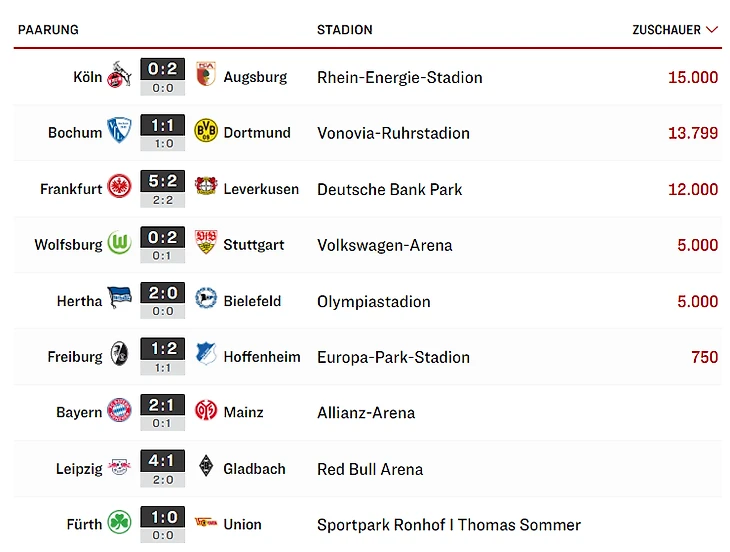Click the Bayern München crest

[x=119, y=412]
